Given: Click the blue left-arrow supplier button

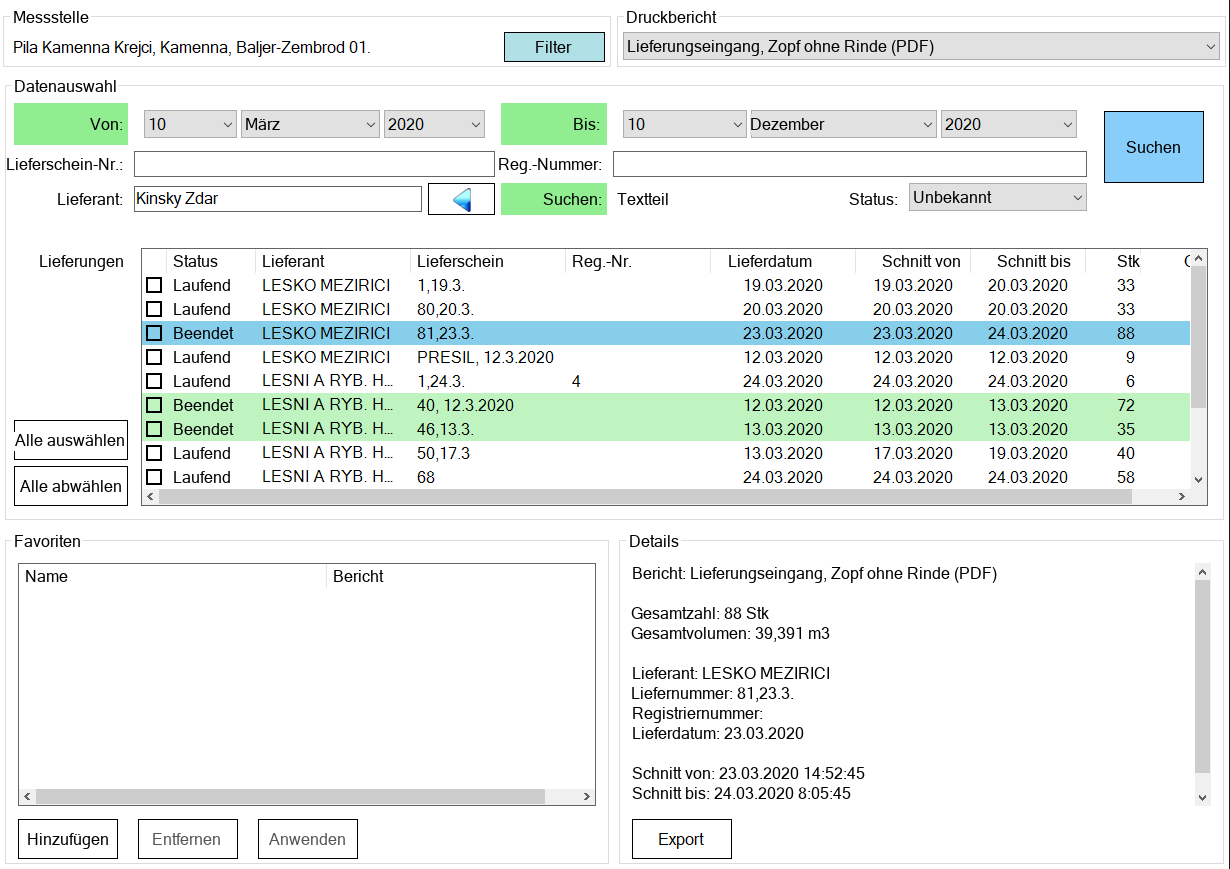Looking at the screenshot, I should (x=461, y=199).
